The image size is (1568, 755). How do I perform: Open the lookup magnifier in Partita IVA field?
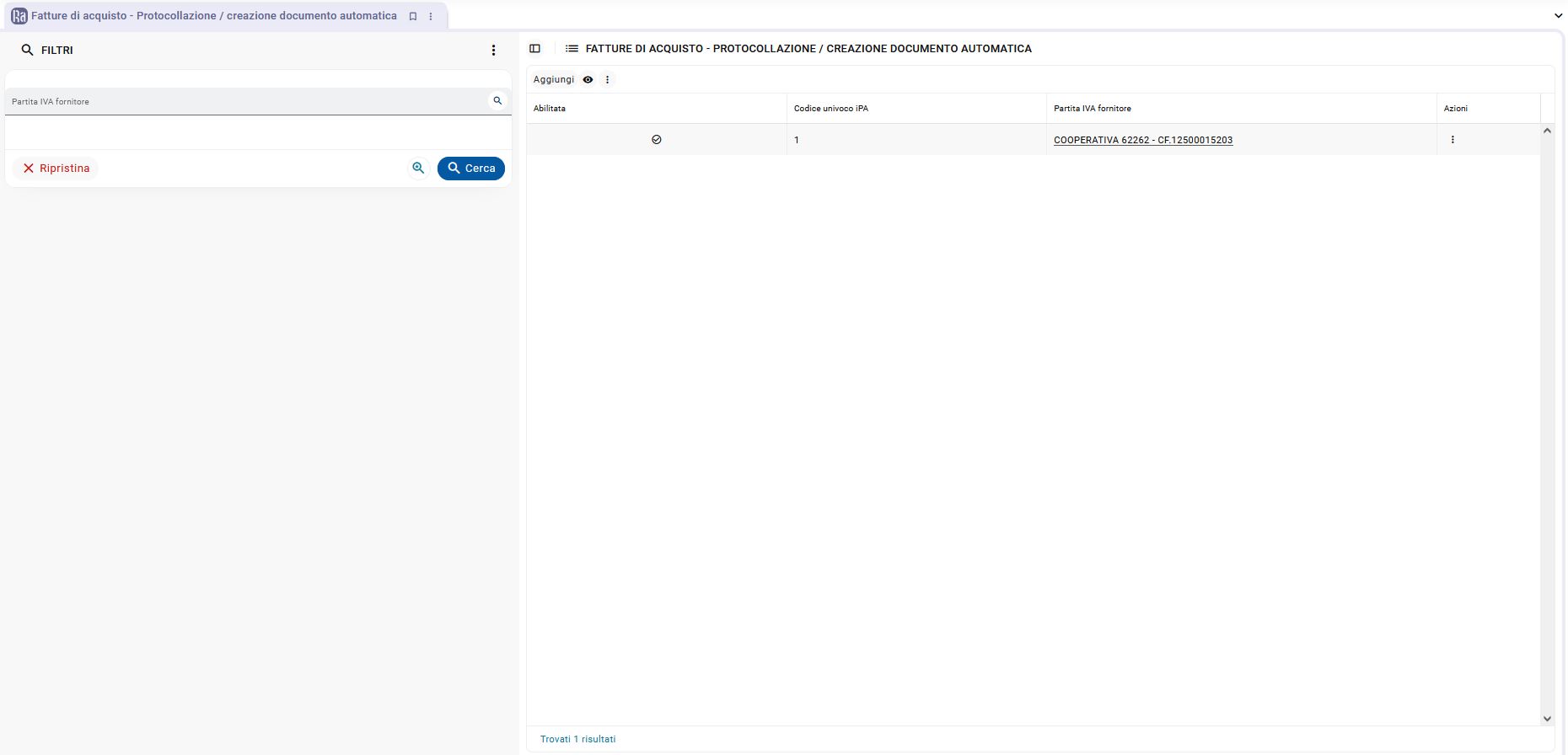click(497, 101)
